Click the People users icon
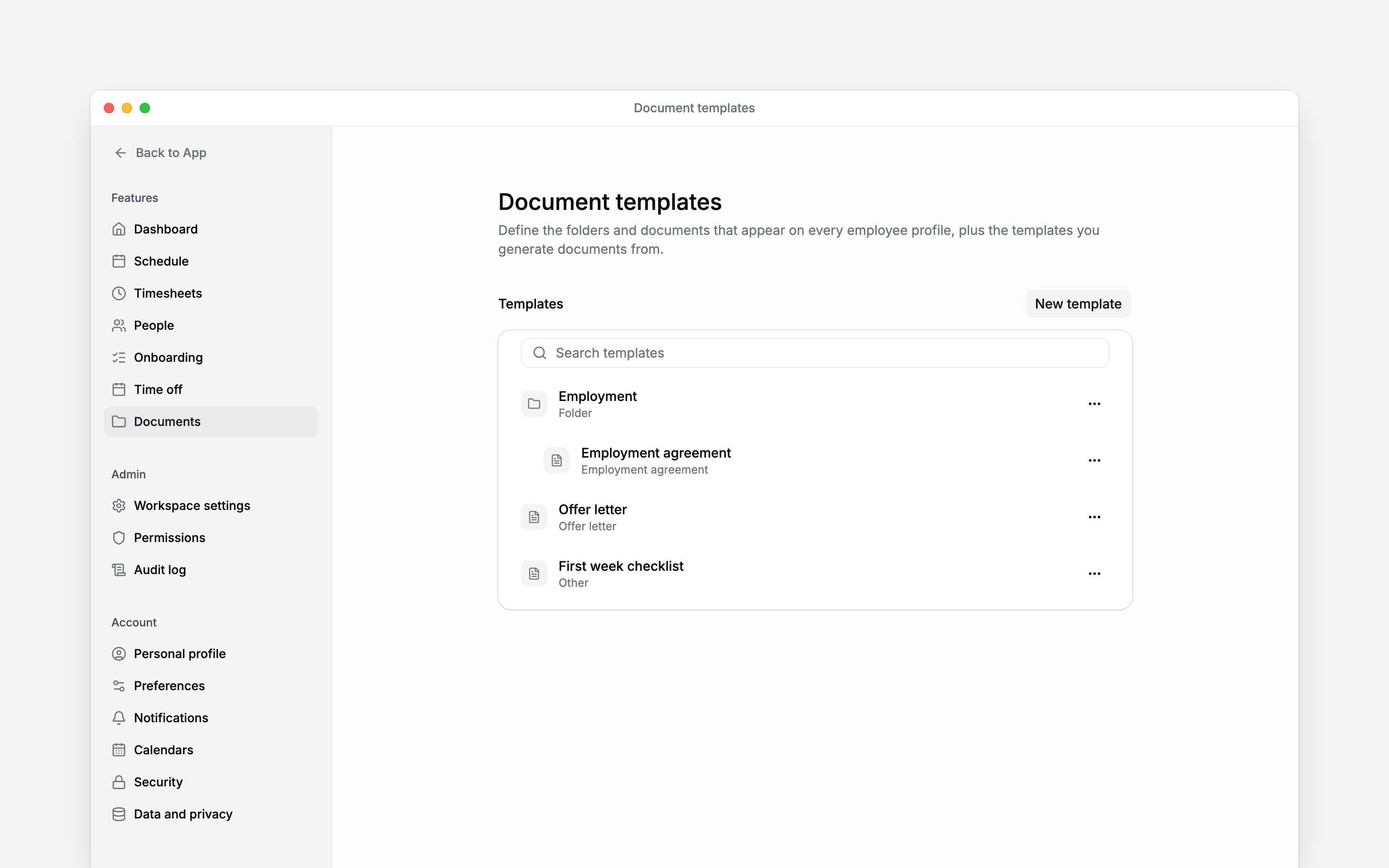The image size is (1389, 868). coord(119,325)
